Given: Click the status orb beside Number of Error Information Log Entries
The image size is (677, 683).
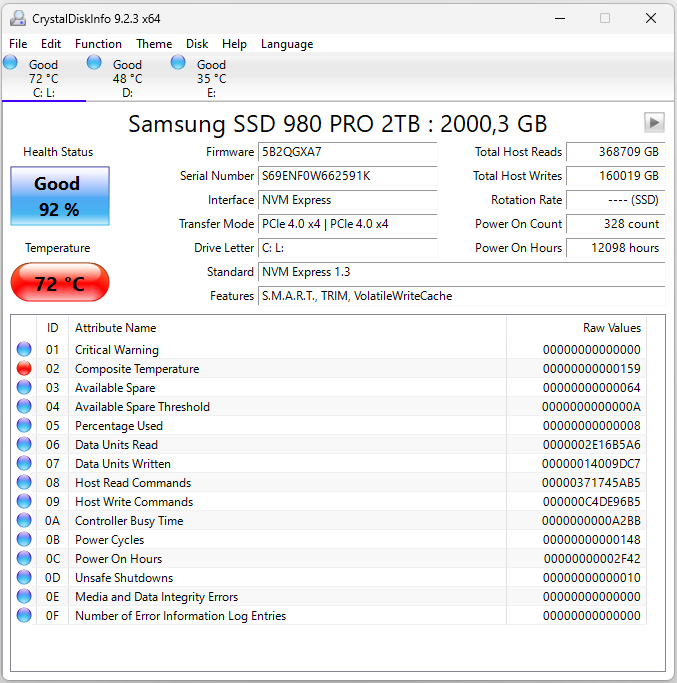Looking at the screenshot, I should click(x=24, y=615).
